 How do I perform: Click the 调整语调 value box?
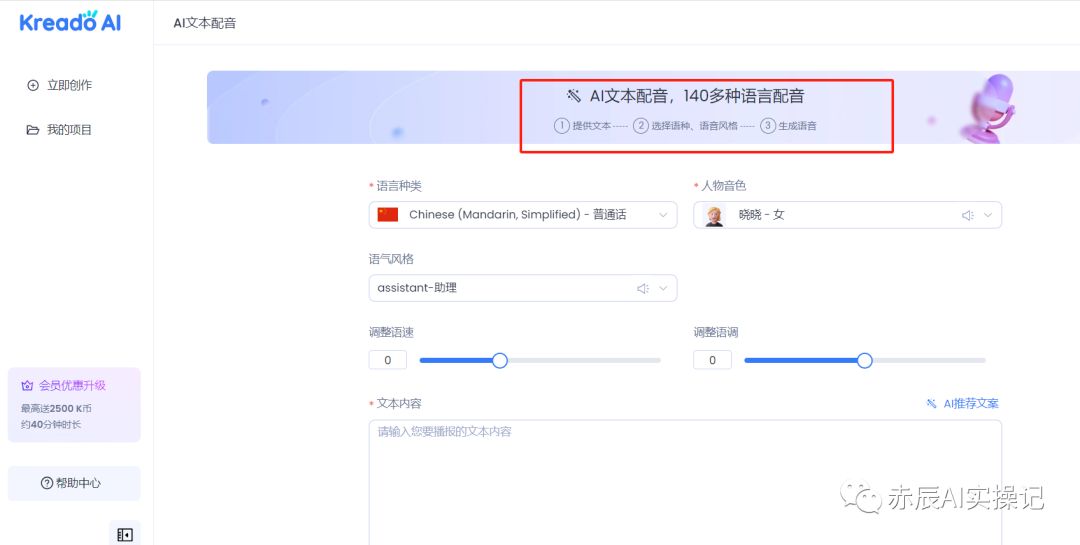pos(712,360)
